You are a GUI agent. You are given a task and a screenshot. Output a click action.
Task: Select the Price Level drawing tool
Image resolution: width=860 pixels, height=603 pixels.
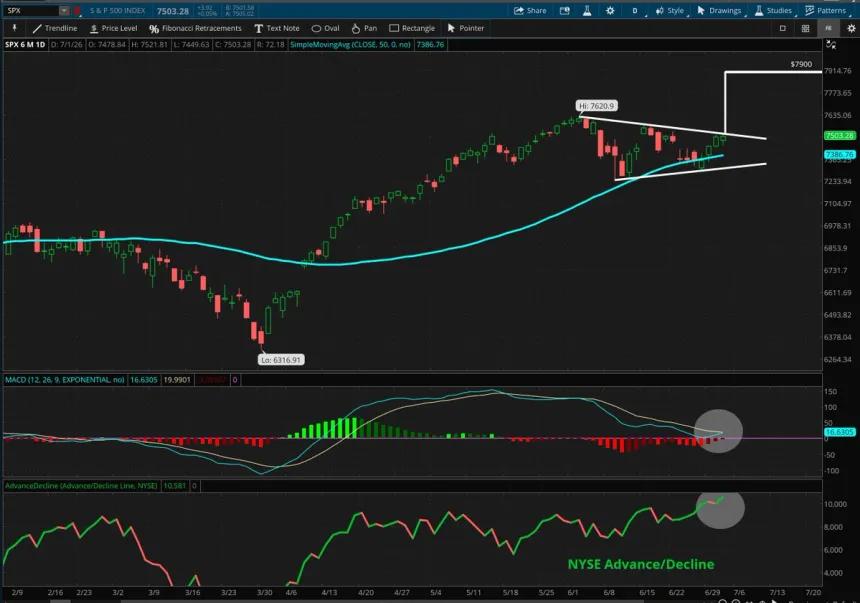[x=114, y=28]
